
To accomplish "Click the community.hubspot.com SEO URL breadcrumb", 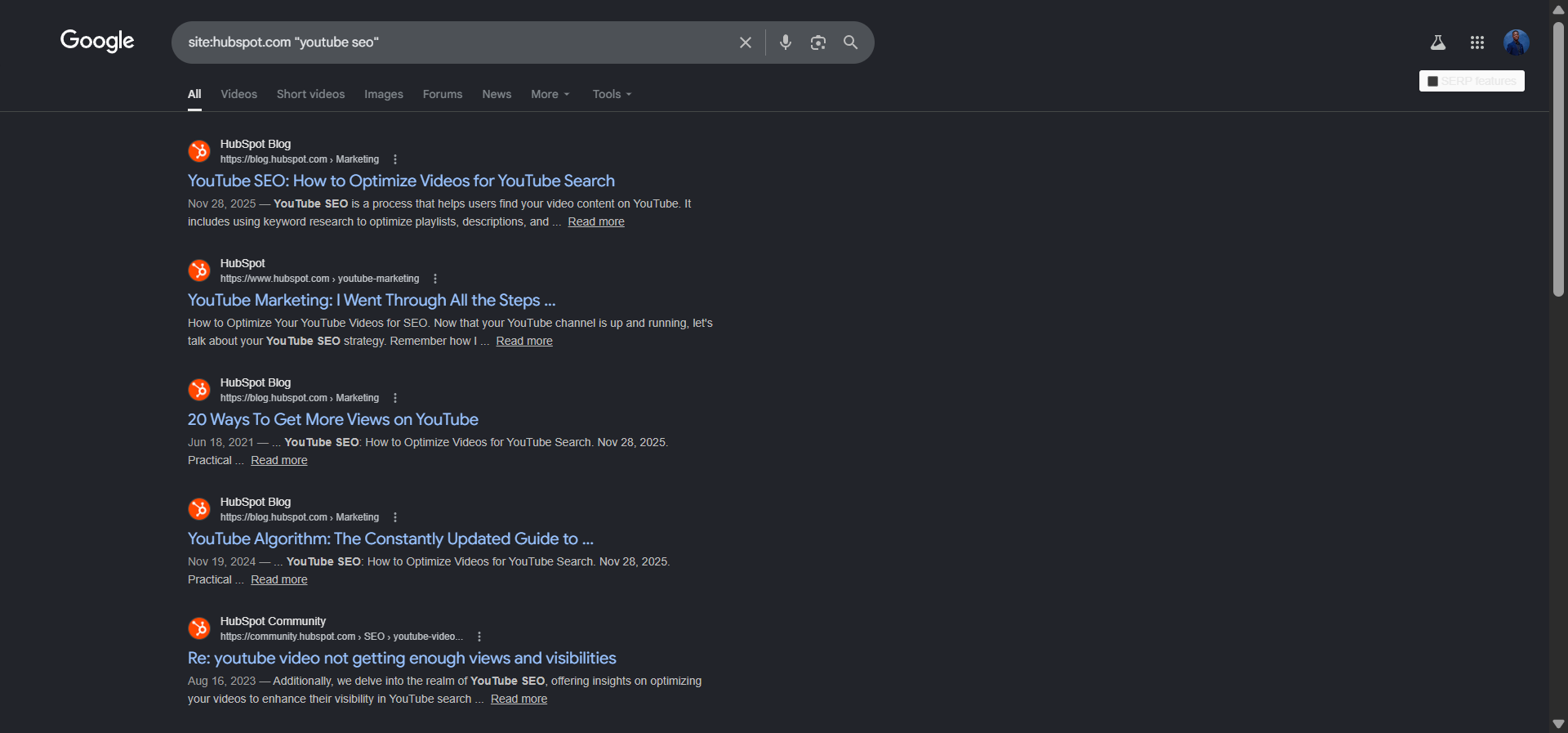I will 341,637.
